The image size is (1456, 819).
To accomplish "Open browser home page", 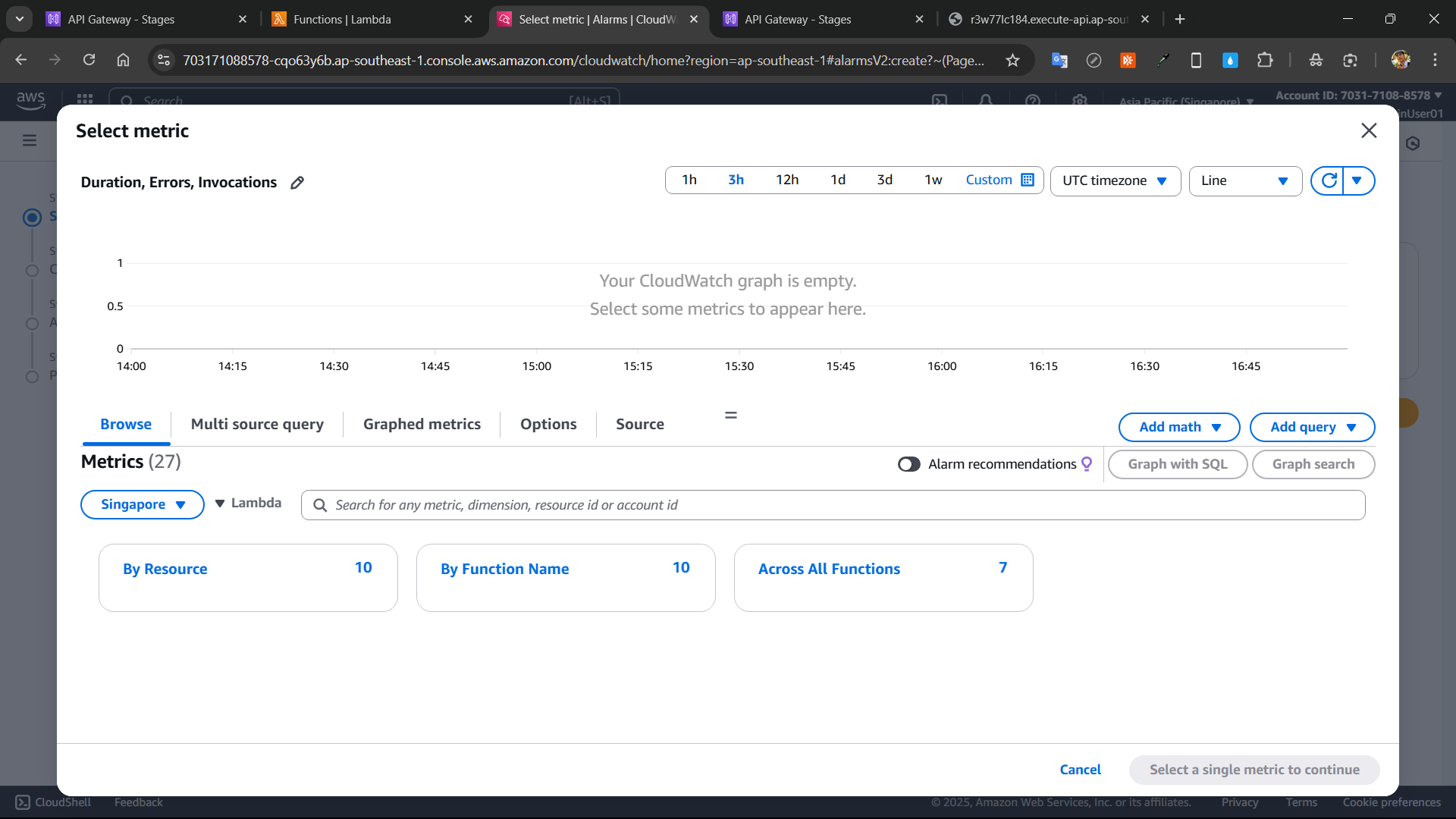I will click(x=123, y=60).
